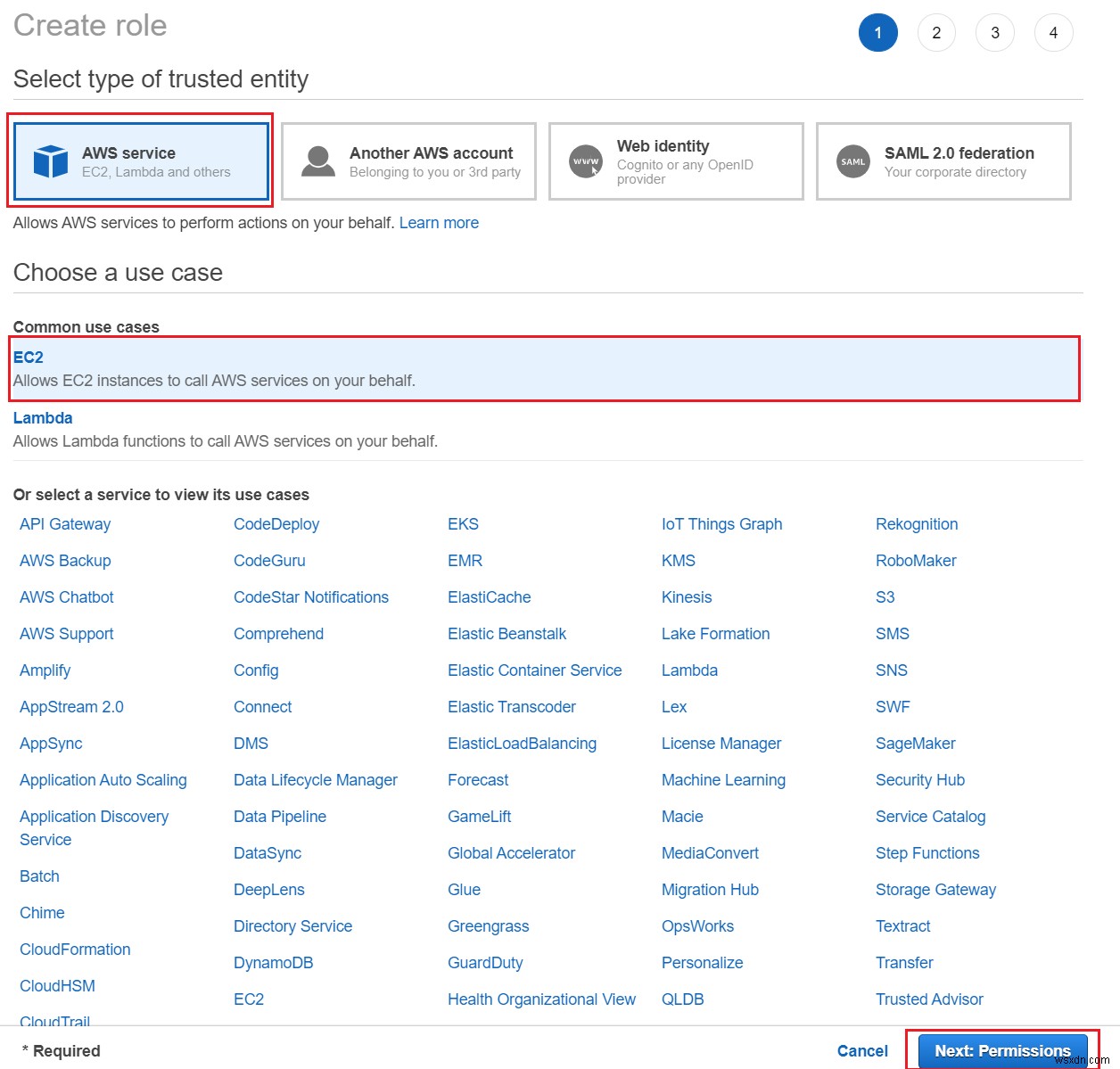Click step 4 circle in the wizard
The width and height of the screenshot is (1120, 1069).
[1054, 32]
